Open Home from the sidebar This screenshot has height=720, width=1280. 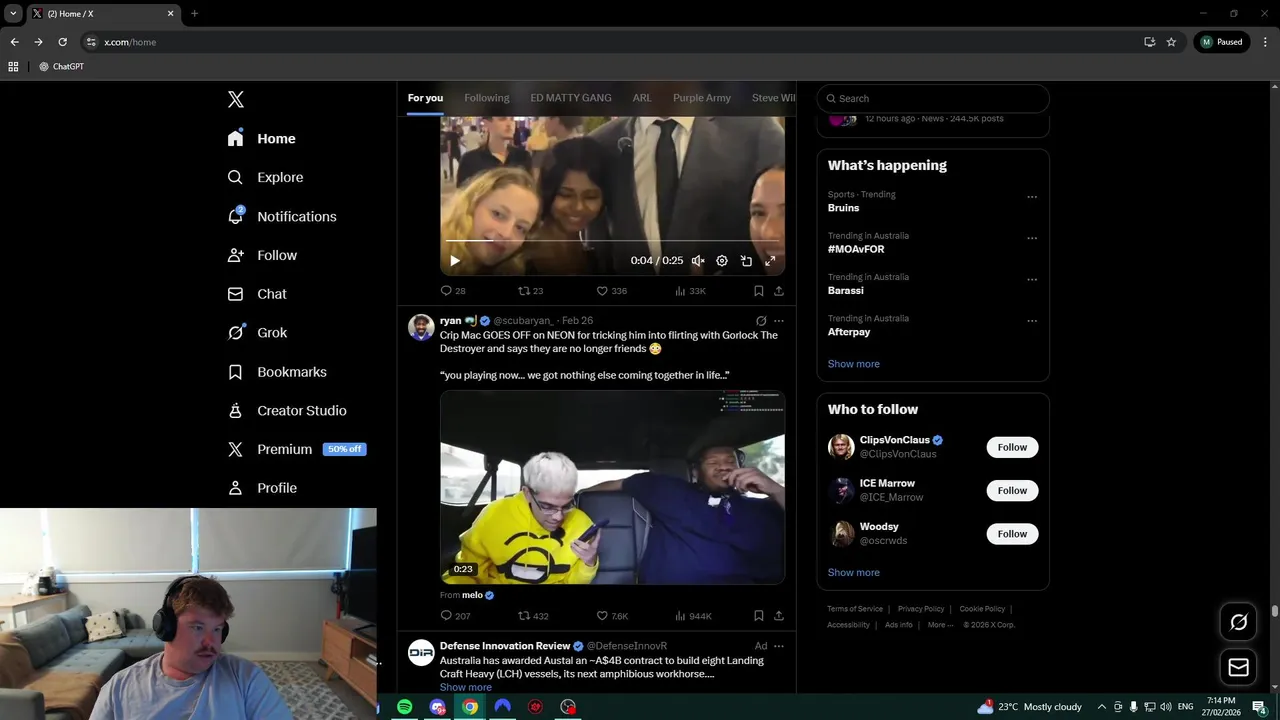(262, 139)
